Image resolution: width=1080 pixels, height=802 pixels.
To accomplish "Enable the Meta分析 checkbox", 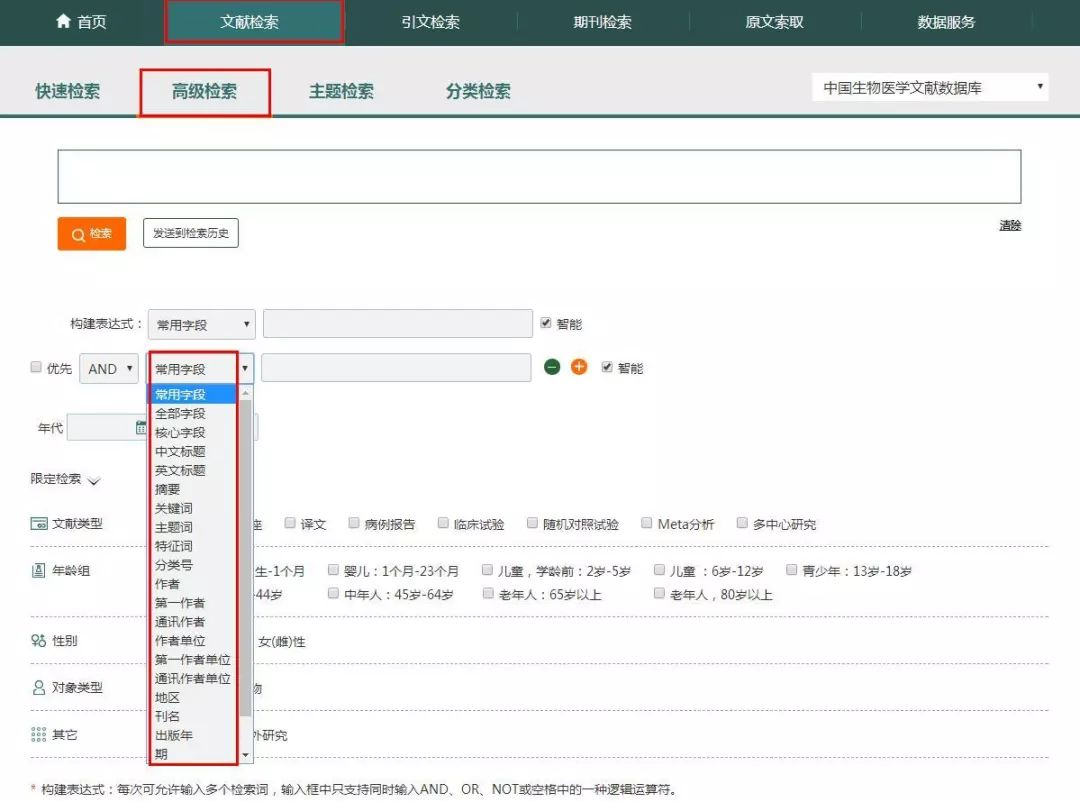I will point(647,523).
